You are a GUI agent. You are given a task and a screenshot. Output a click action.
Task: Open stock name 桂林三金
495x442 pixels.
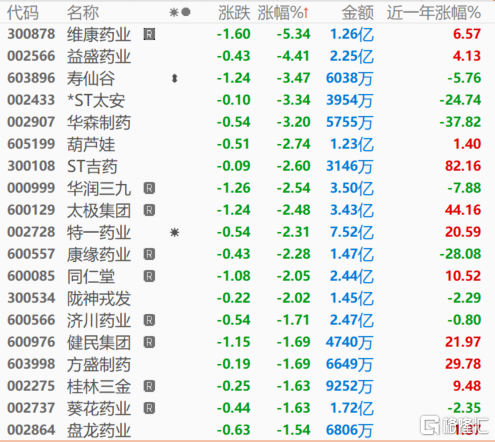(99, 386)
